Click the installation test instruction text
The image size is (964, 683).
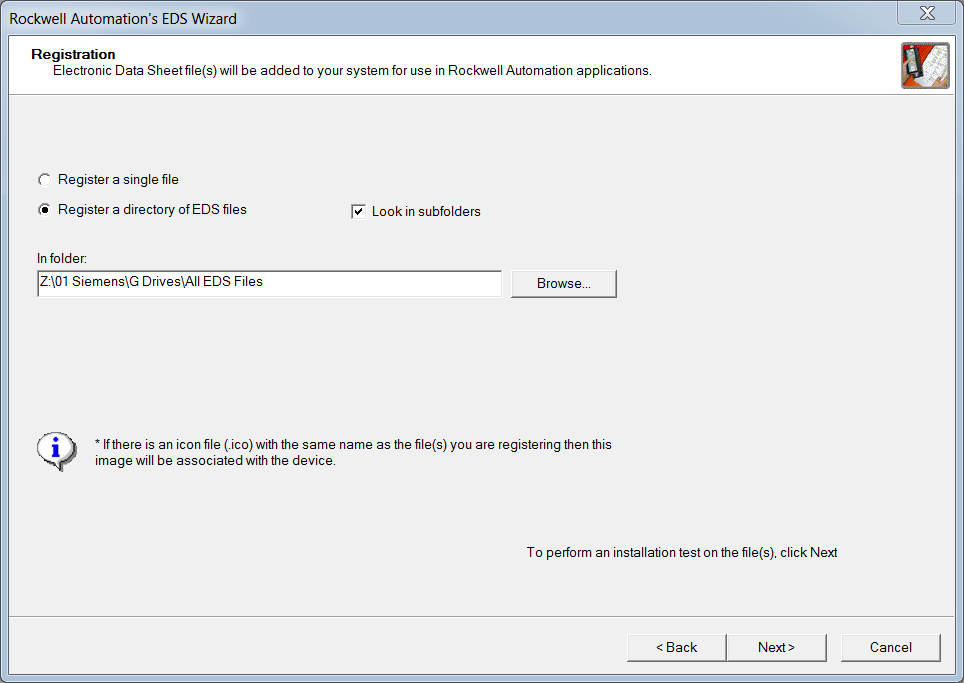[681, 552]
